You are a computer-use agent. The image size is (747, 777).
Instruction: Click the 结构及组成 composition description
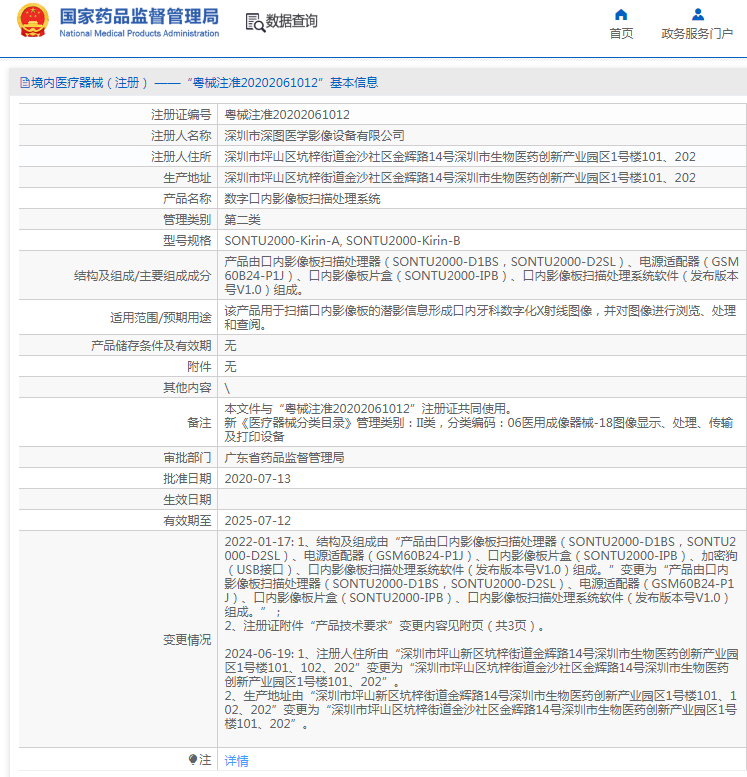pyautogui.click(x=481, y=276)
